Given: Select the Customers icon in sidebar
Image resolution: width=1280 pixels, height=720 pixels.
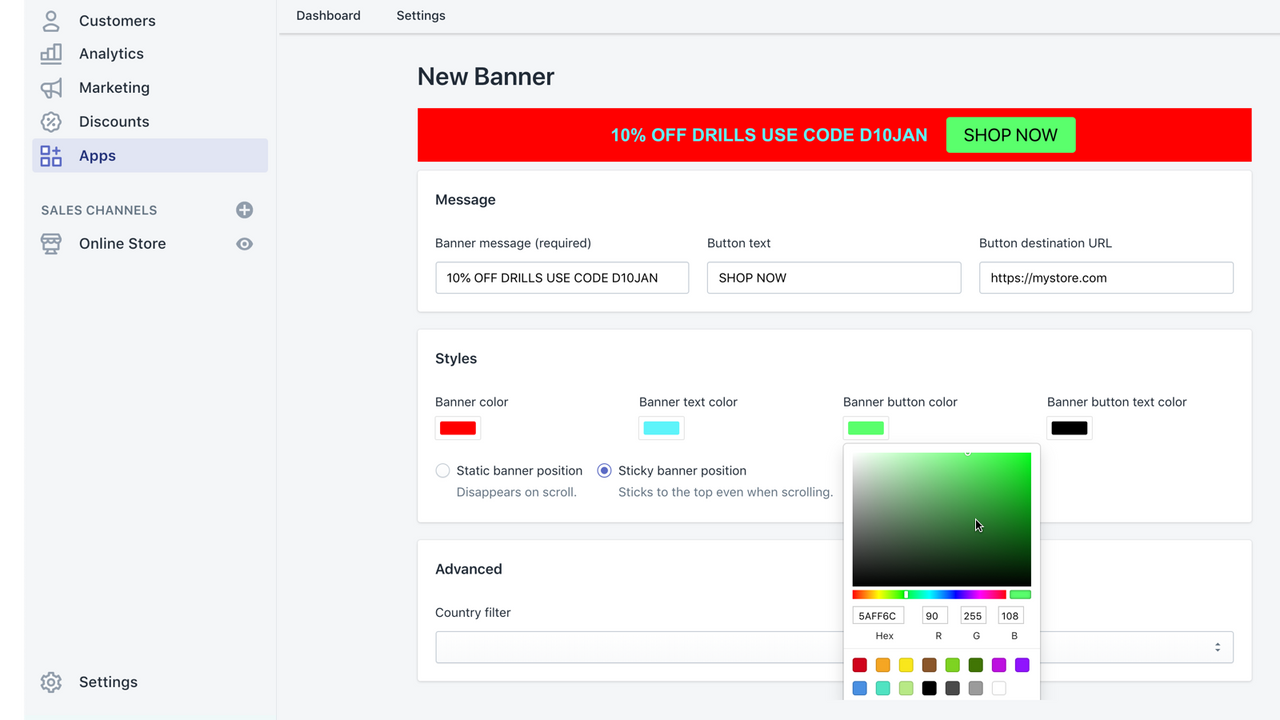Looking at the screenshot, I should pyautogui.click(x=51, y=20).
